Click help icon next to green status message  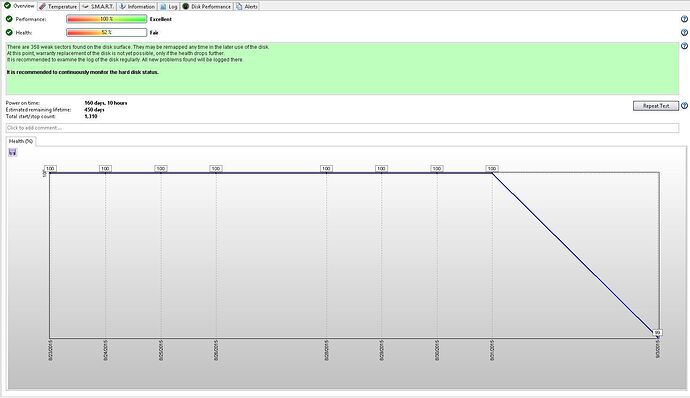click(x=684, y=46)
